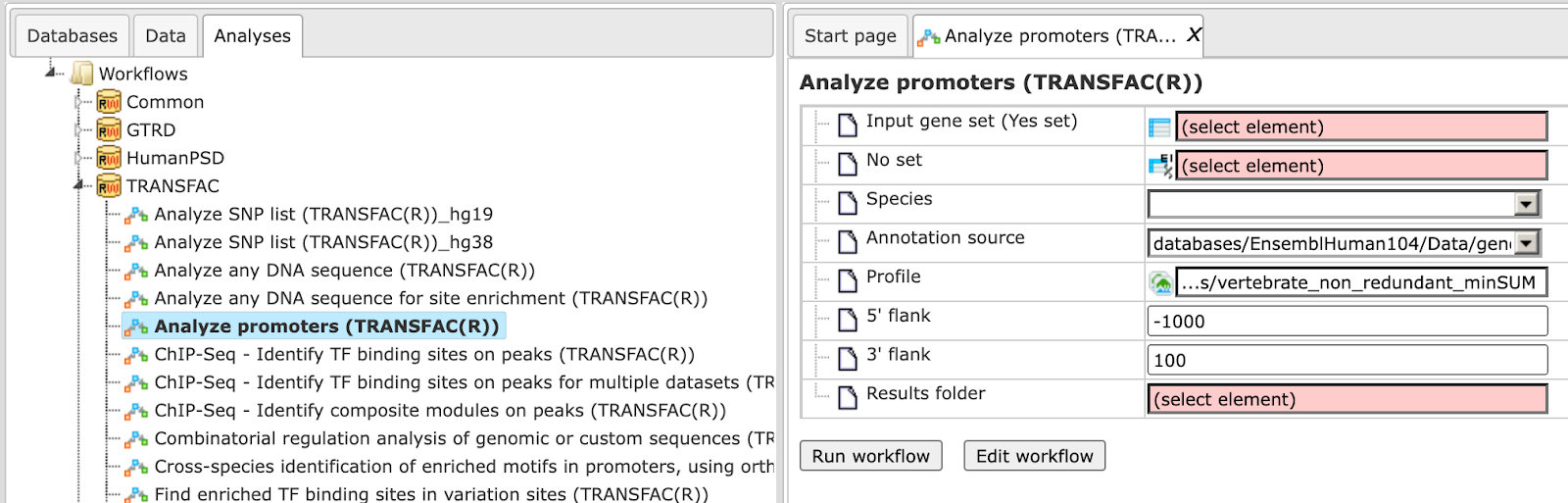This screenshot has width=1568, height=503.
Task: Select Analyze SNP list (TRANSFAC(R))_hg38 workflow
Action: [x=323, y=242]
